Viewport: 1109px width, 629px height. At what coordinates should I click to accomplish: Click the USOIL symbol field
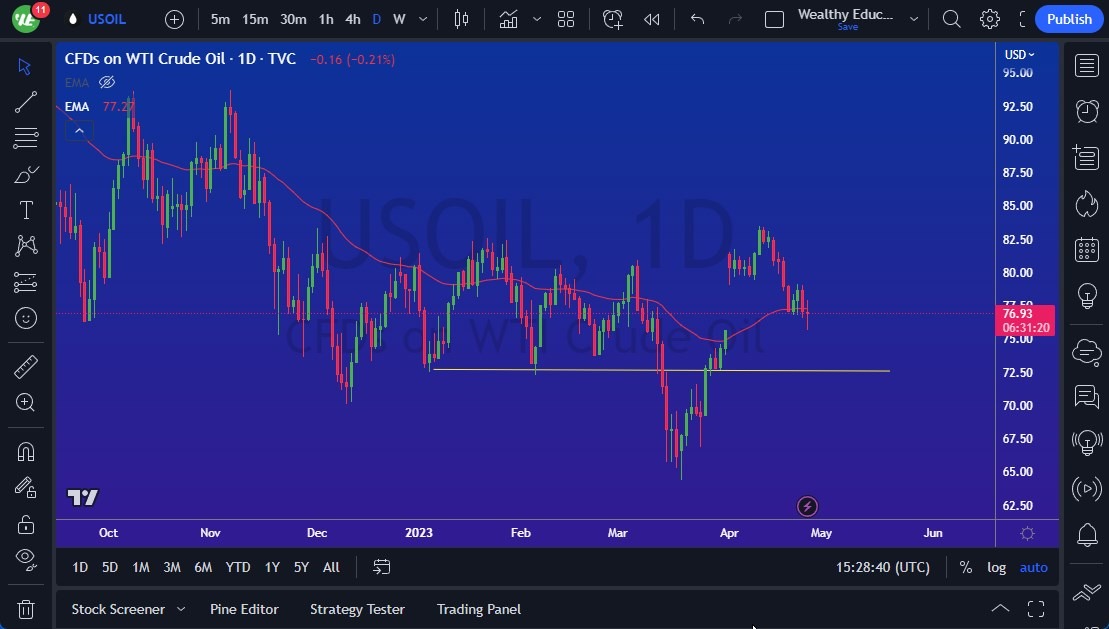(x=107, y=19)
